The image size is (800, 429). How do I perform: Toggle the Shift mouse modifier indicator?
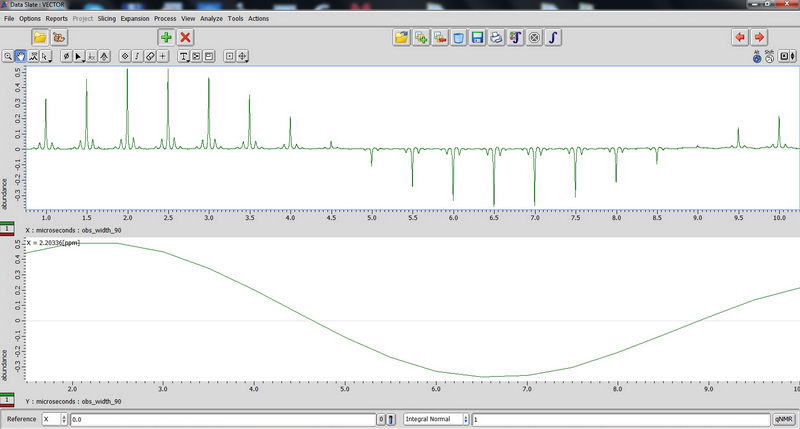tap(769, 57)
